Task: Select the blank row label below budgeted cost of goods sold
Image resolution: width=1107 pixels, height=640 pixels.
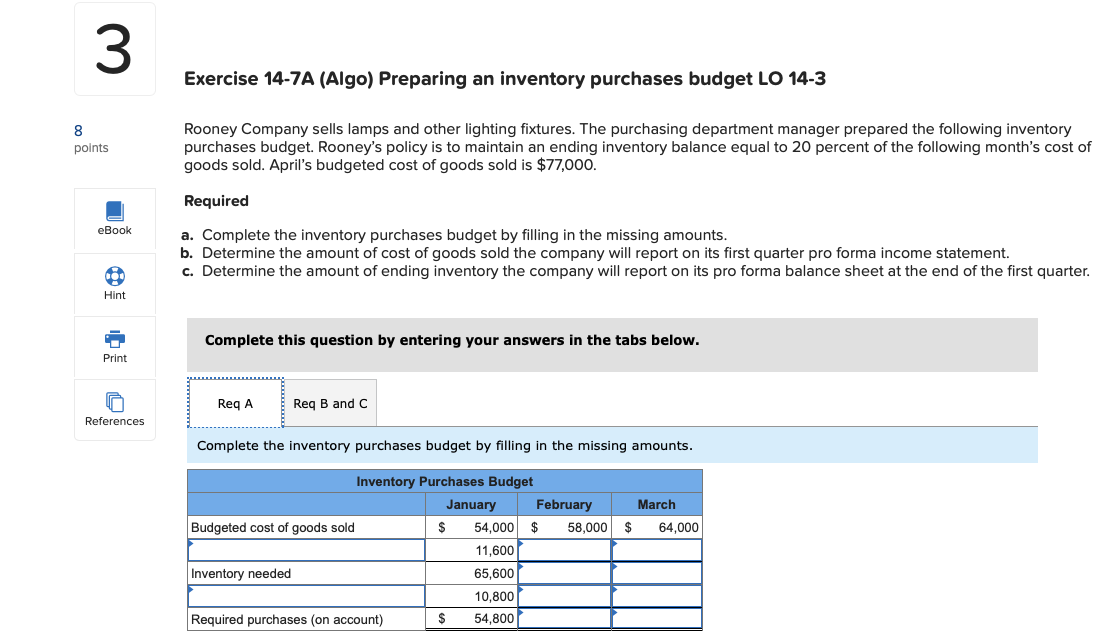Action: coord(305,549)
